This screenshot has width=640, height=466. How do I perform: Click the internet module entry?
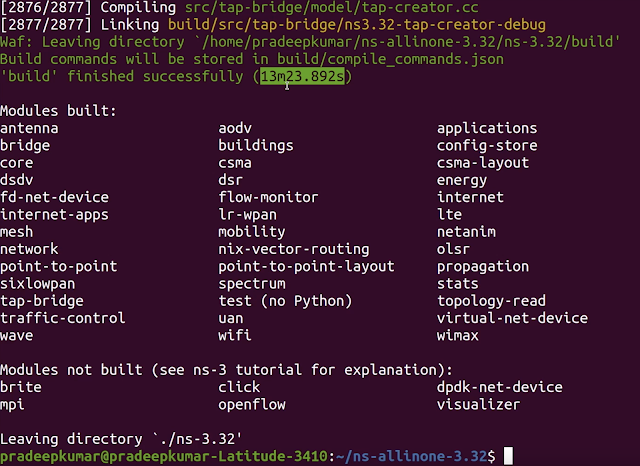pyautogui.click(x=470, y=197)
